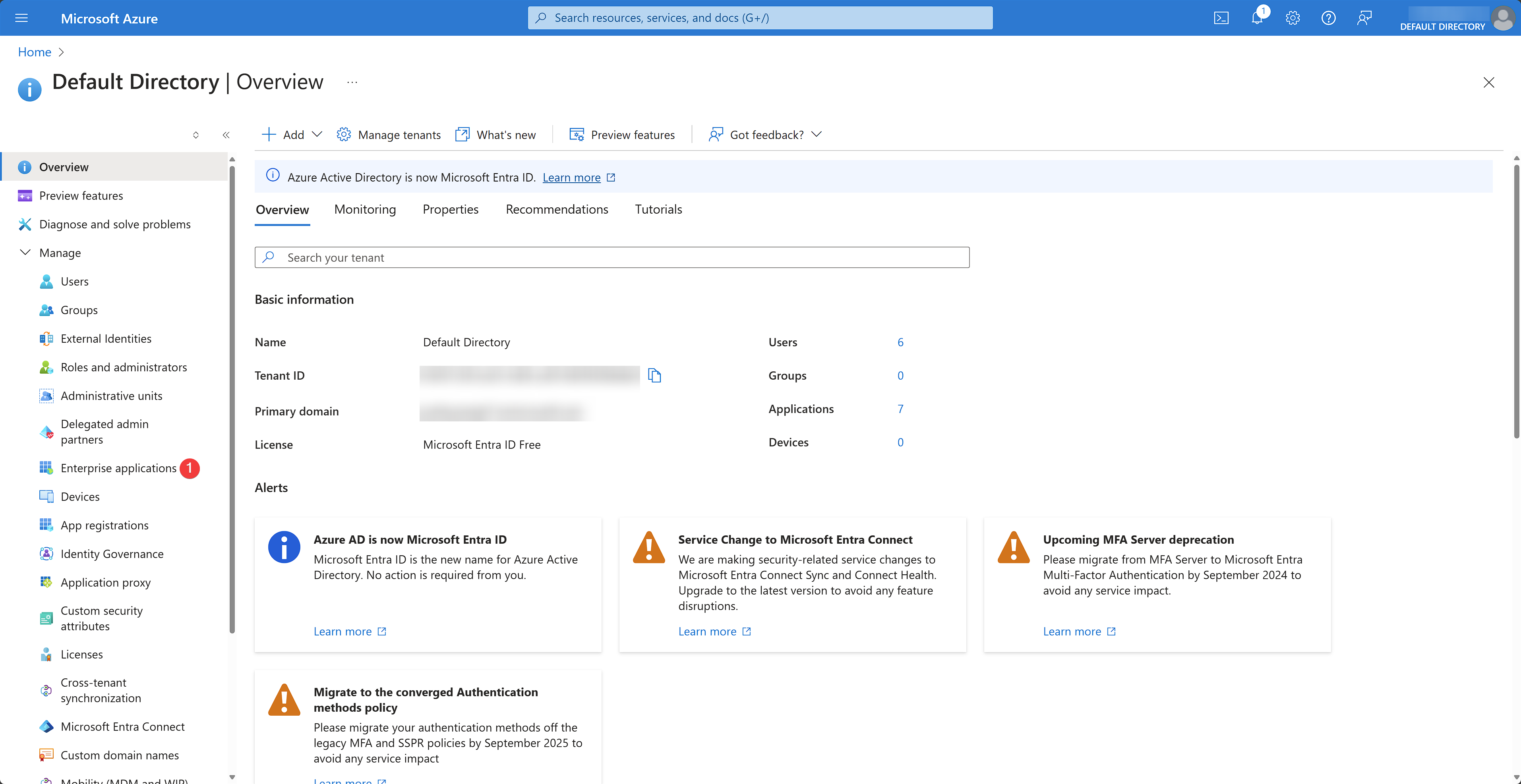Open Cloud Shell from the top bar
This screenshot has width=1521, height=784.
(x=1221, y=18)
